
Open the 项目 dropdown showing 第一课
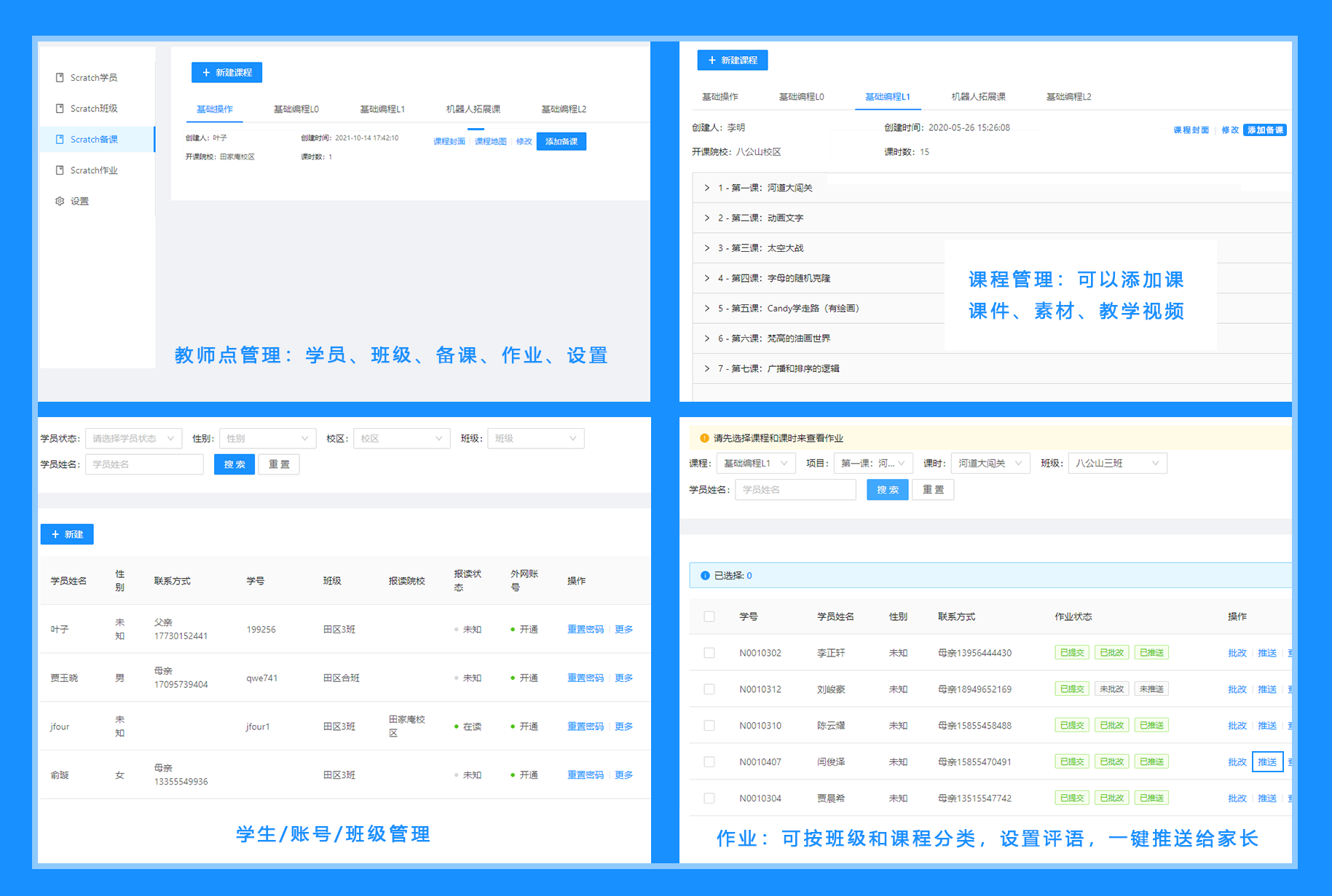[x=873, y=464]
